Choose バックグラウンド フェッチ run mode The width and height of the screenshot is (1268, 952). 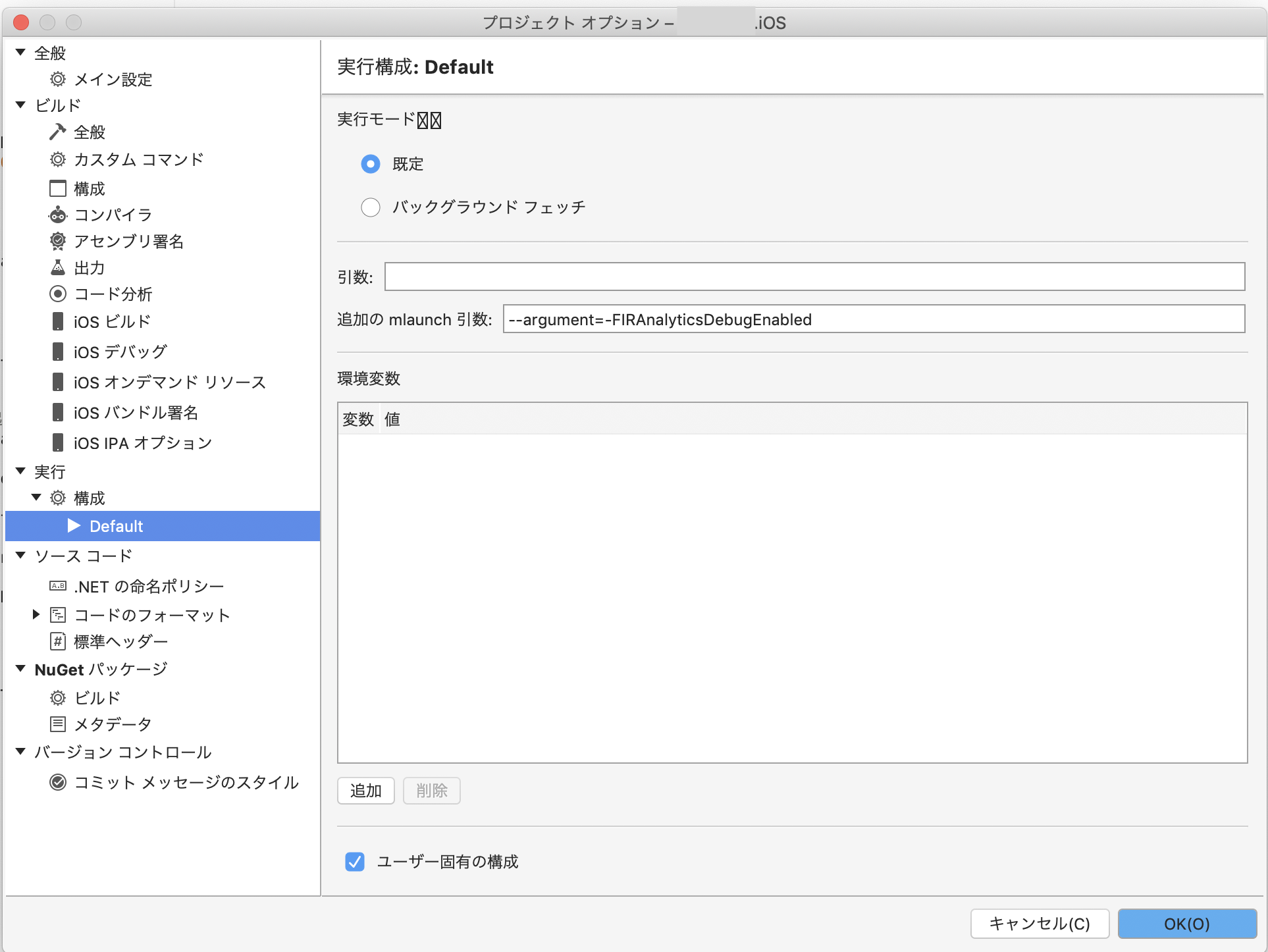coord(371,207)
